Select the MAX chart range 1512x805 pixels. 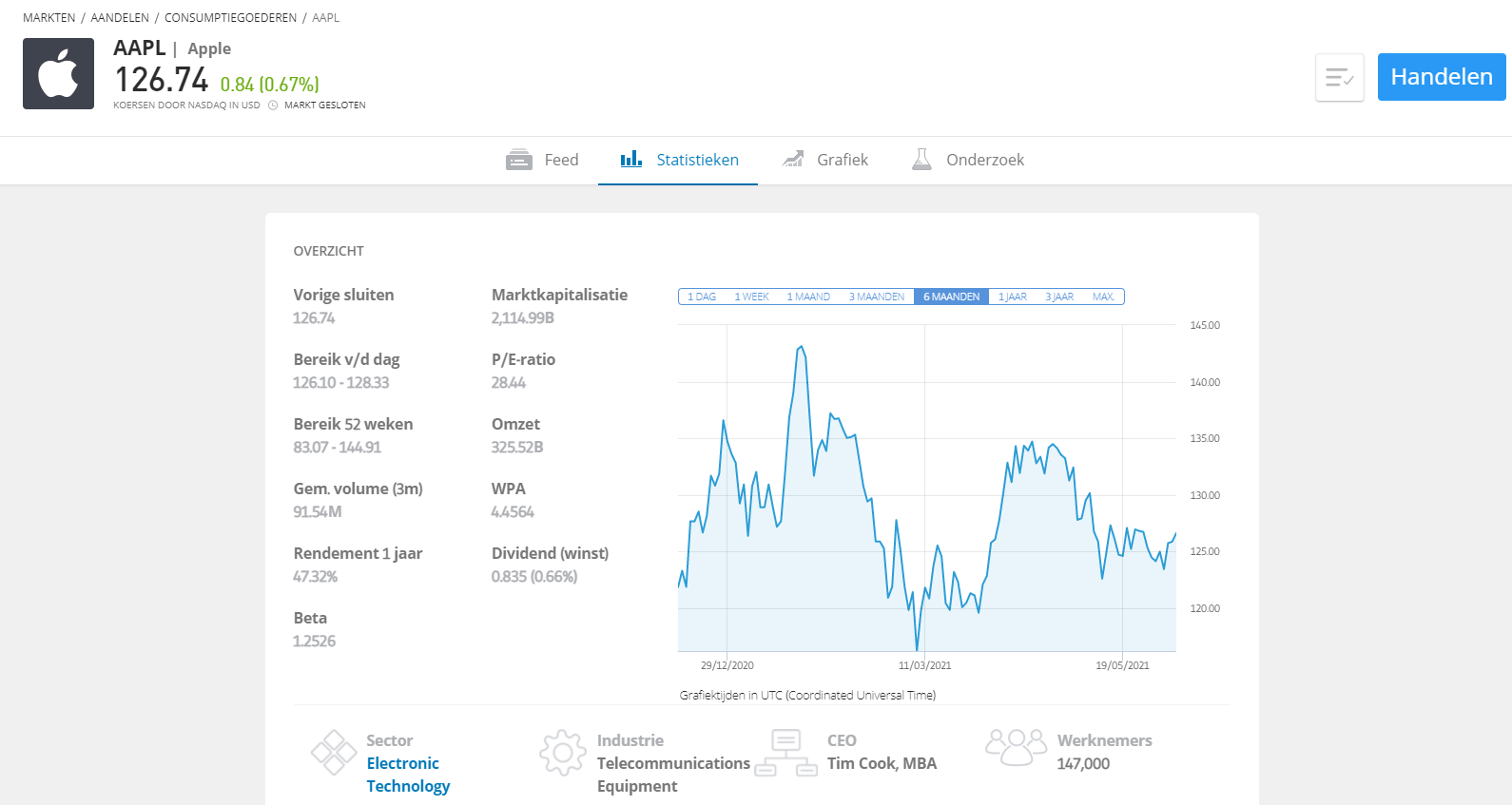tap(1103, 297)
